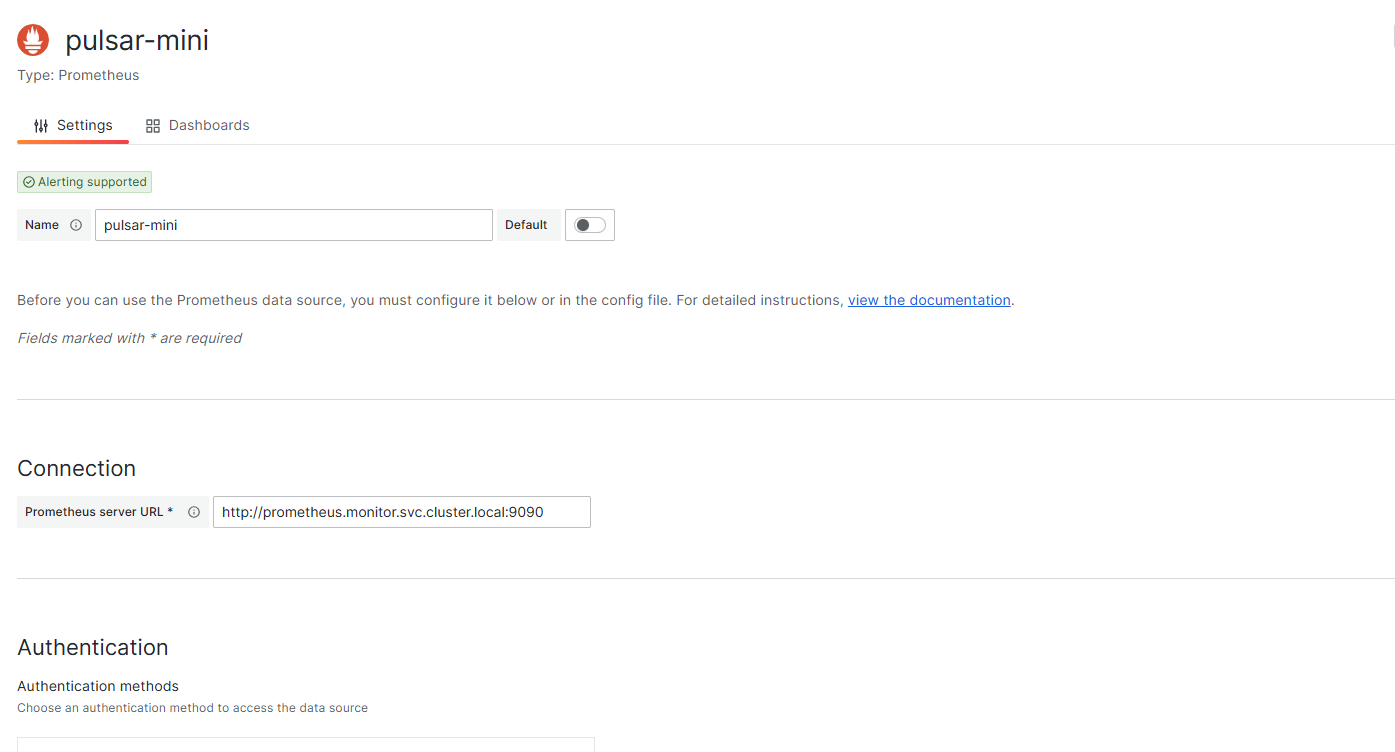
Task: Click the Name input field
Action: pos(294,225)
